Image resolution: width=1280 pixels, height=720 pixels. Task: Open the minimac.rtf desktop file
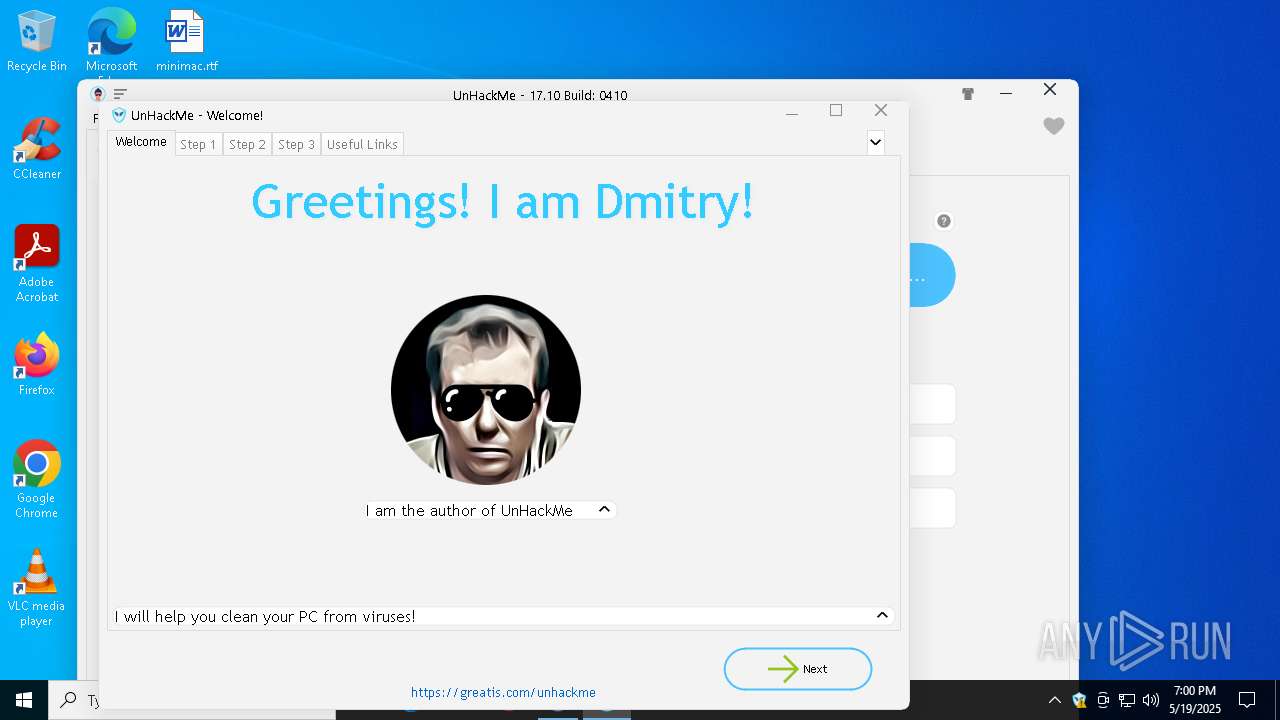coord(186,42)
